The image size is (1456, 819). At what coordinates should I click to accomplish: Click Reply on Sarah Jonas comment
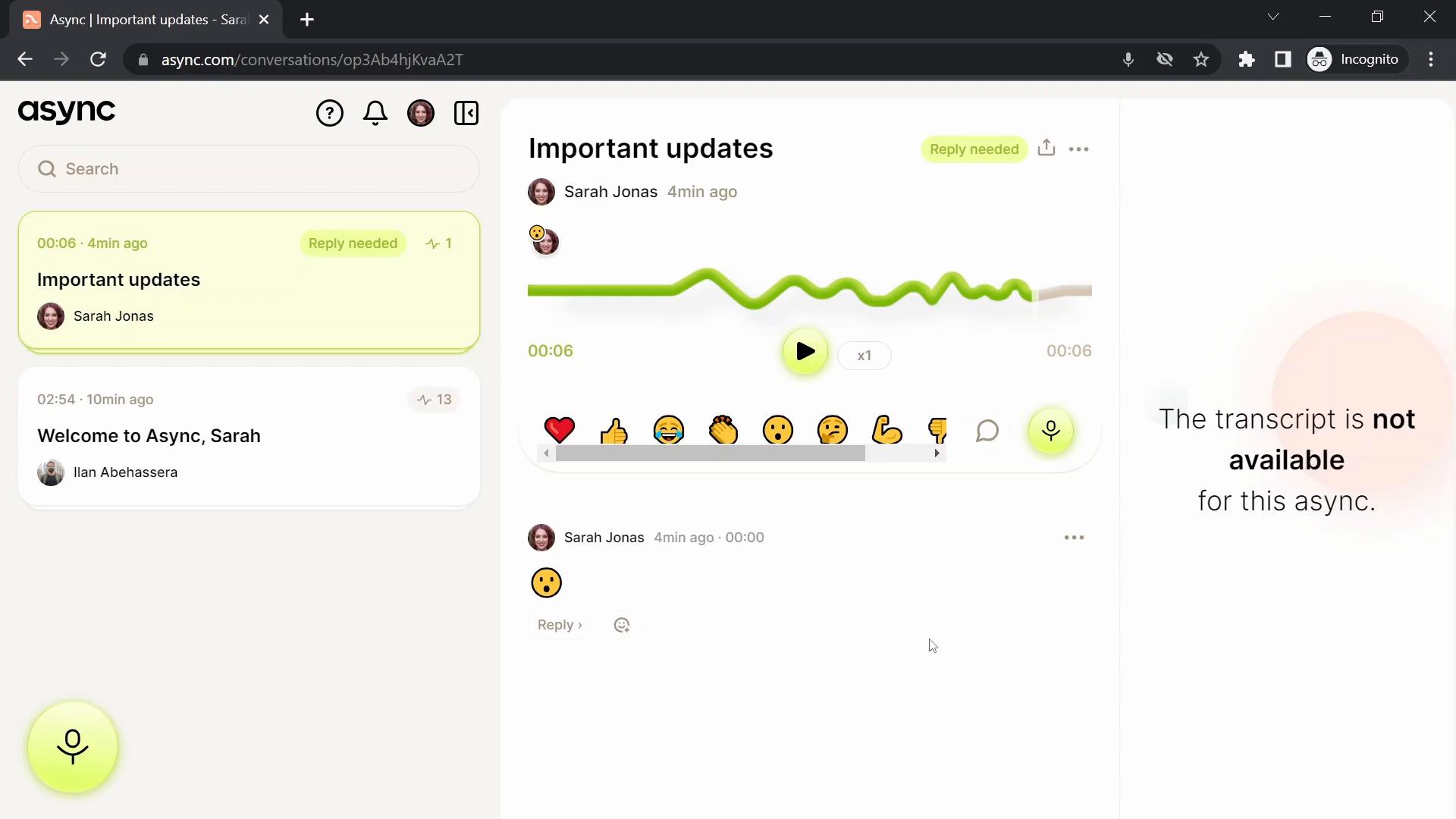click(559, 625)
